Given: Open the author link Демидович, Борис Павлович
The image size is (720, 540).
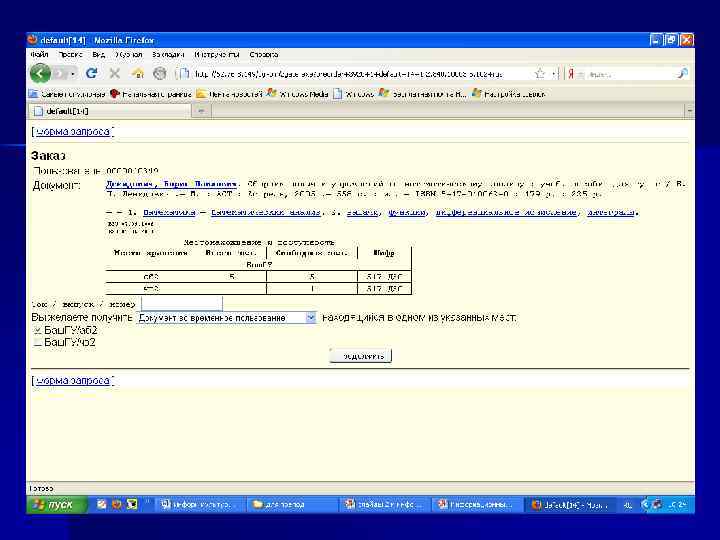Looking at the screenshot, I should tap(171, 184).
